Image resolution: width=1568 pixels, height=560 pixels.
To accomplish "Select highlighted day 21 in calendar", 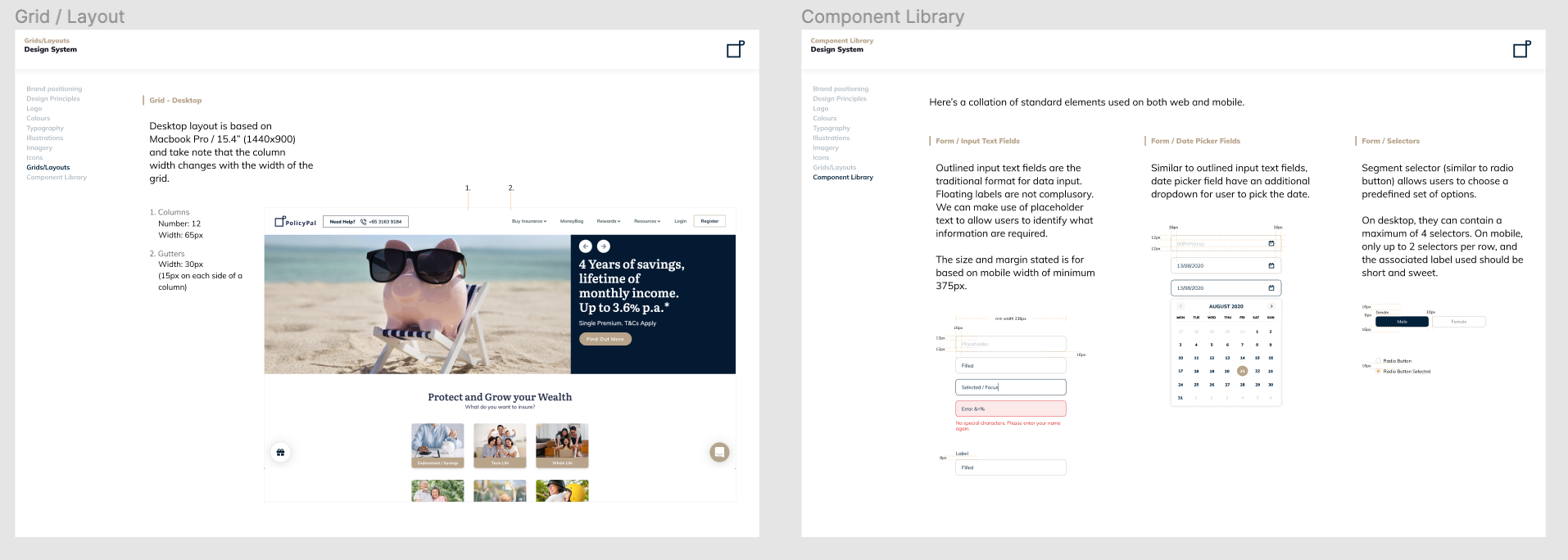I will 1242,371.
